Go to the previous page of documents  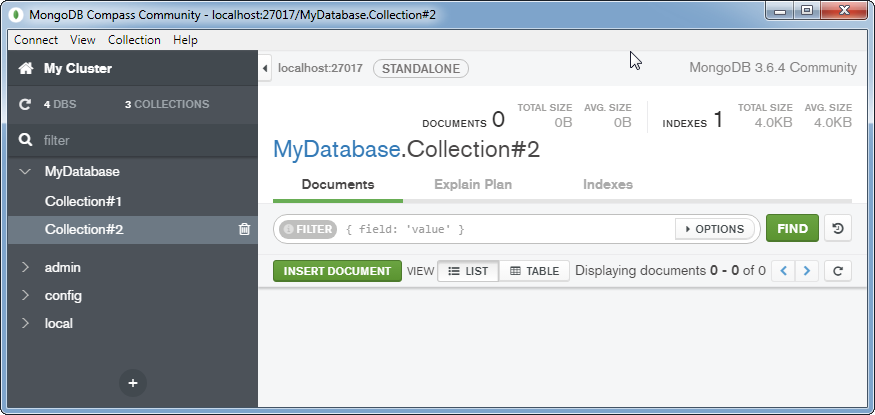click(783, 271)
